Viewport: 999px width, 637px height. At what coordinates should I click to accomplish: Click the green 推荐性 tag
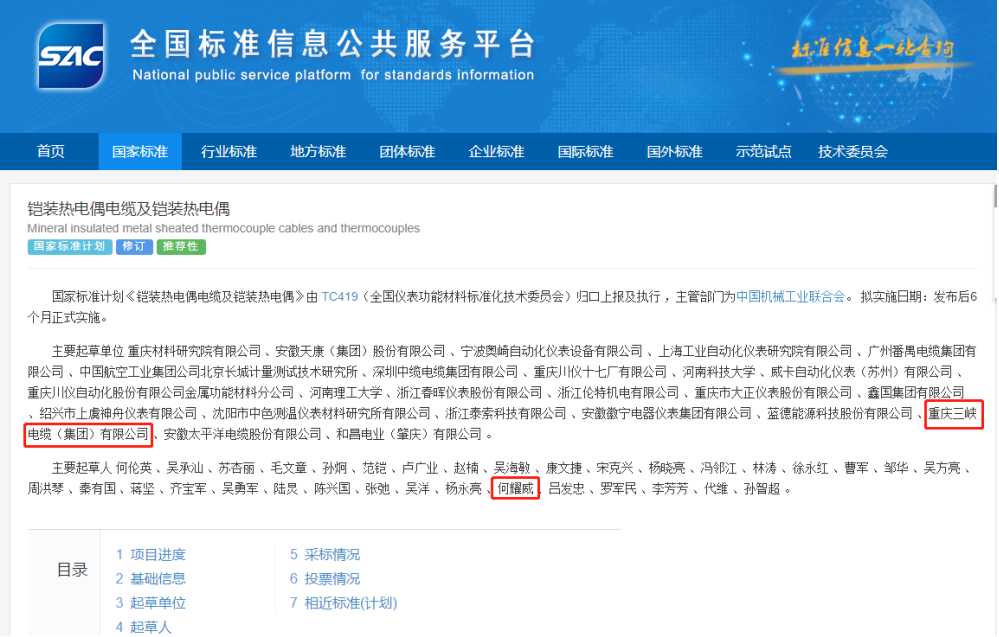181,247
